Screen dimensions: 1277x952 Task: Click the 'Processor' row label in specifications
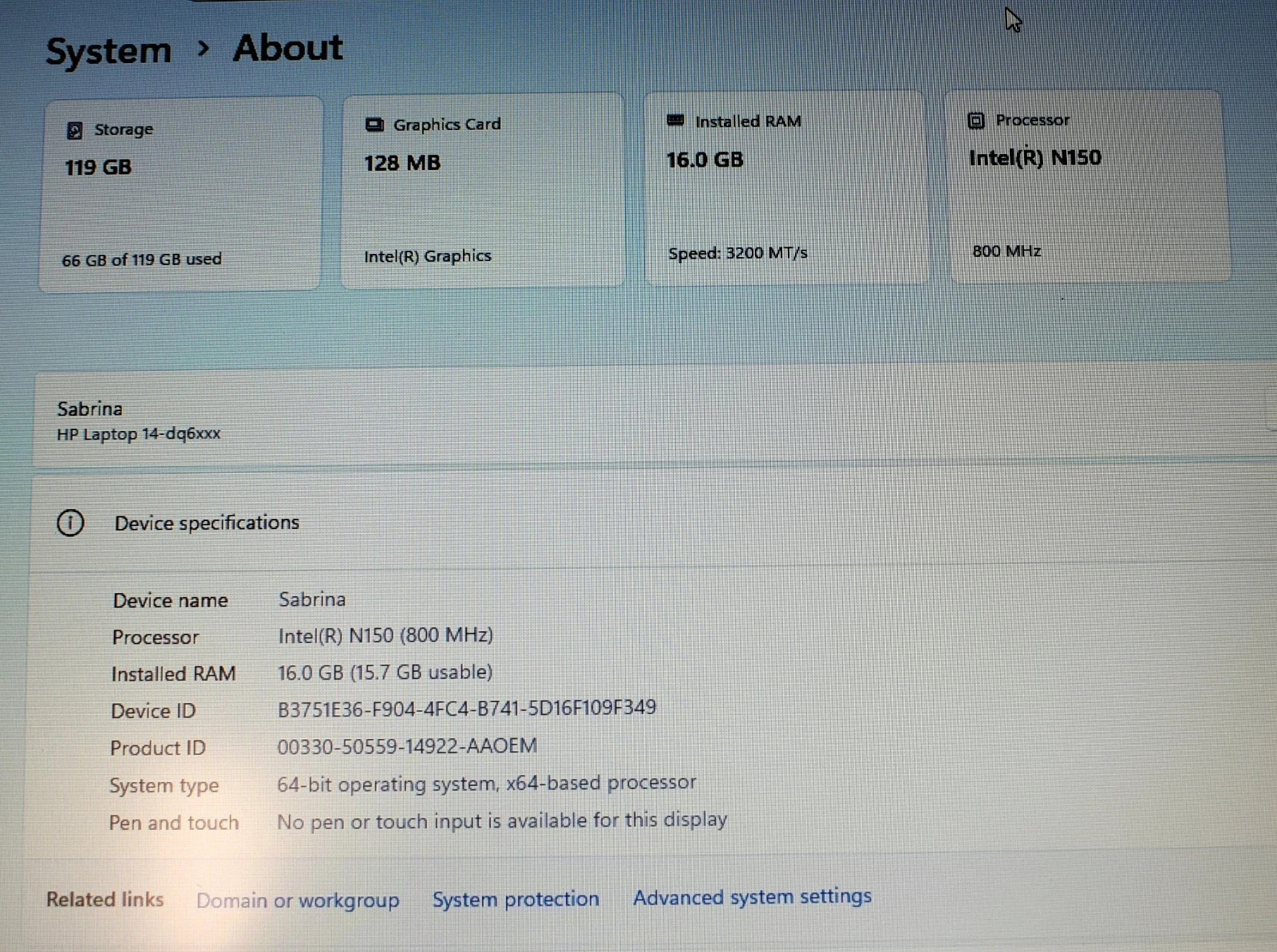click(155, 638)
